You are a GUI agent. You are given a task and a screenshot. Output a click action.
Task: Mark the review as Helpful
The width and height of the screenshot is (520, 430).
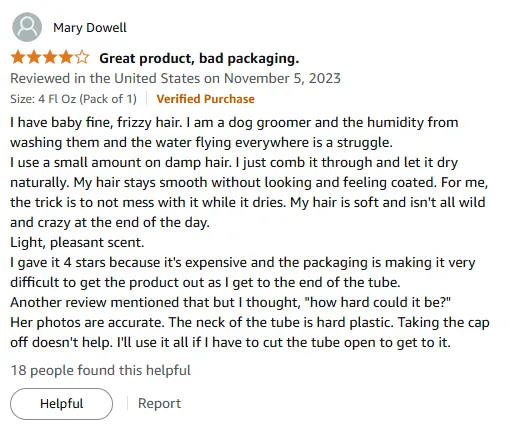tap(61, 404)
